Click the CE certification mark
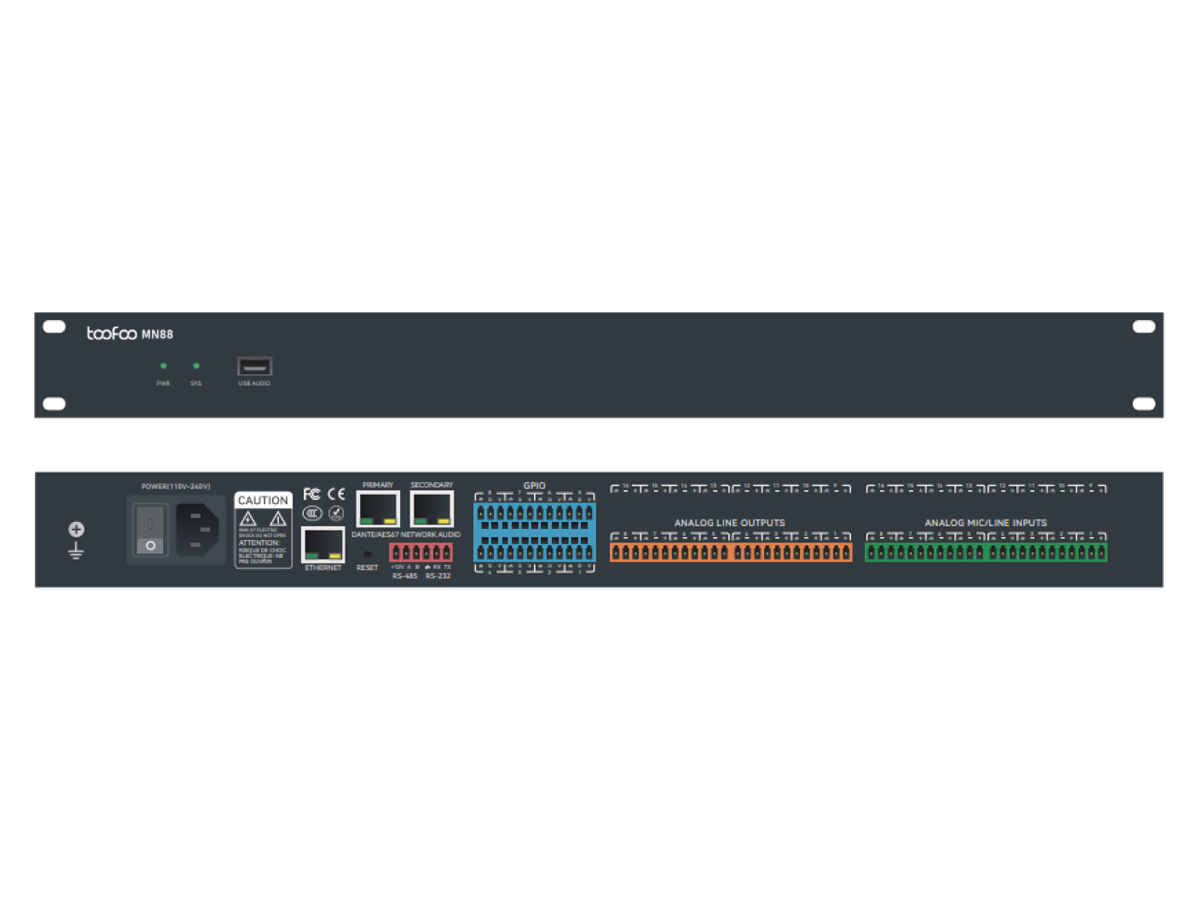Image resolution: width=1200 pixels, height=900 pixels. click(336, 494)
